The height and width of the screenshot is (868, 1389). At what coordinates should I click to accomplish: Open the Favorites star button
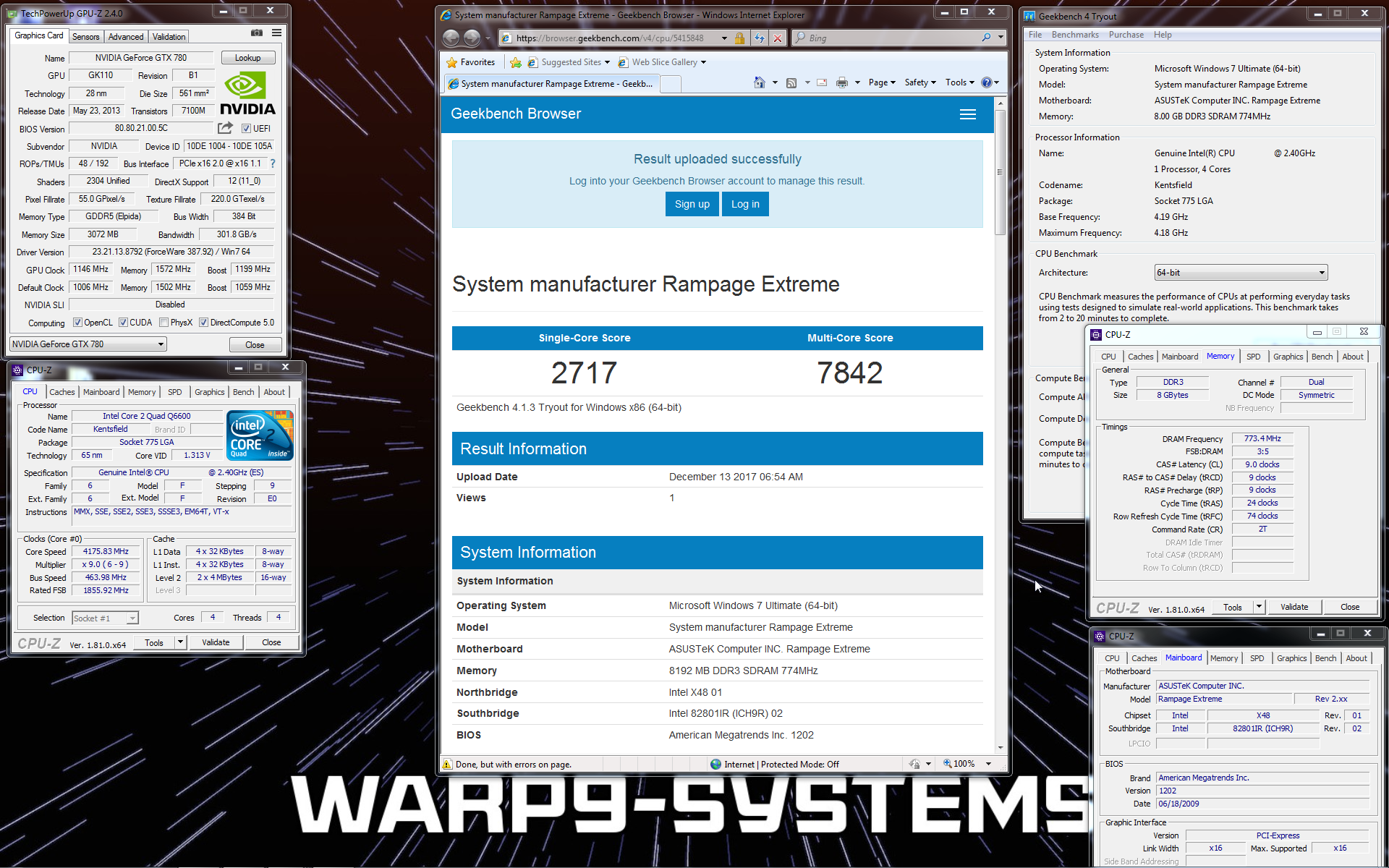pyautogui.click(x=470, y=62)
